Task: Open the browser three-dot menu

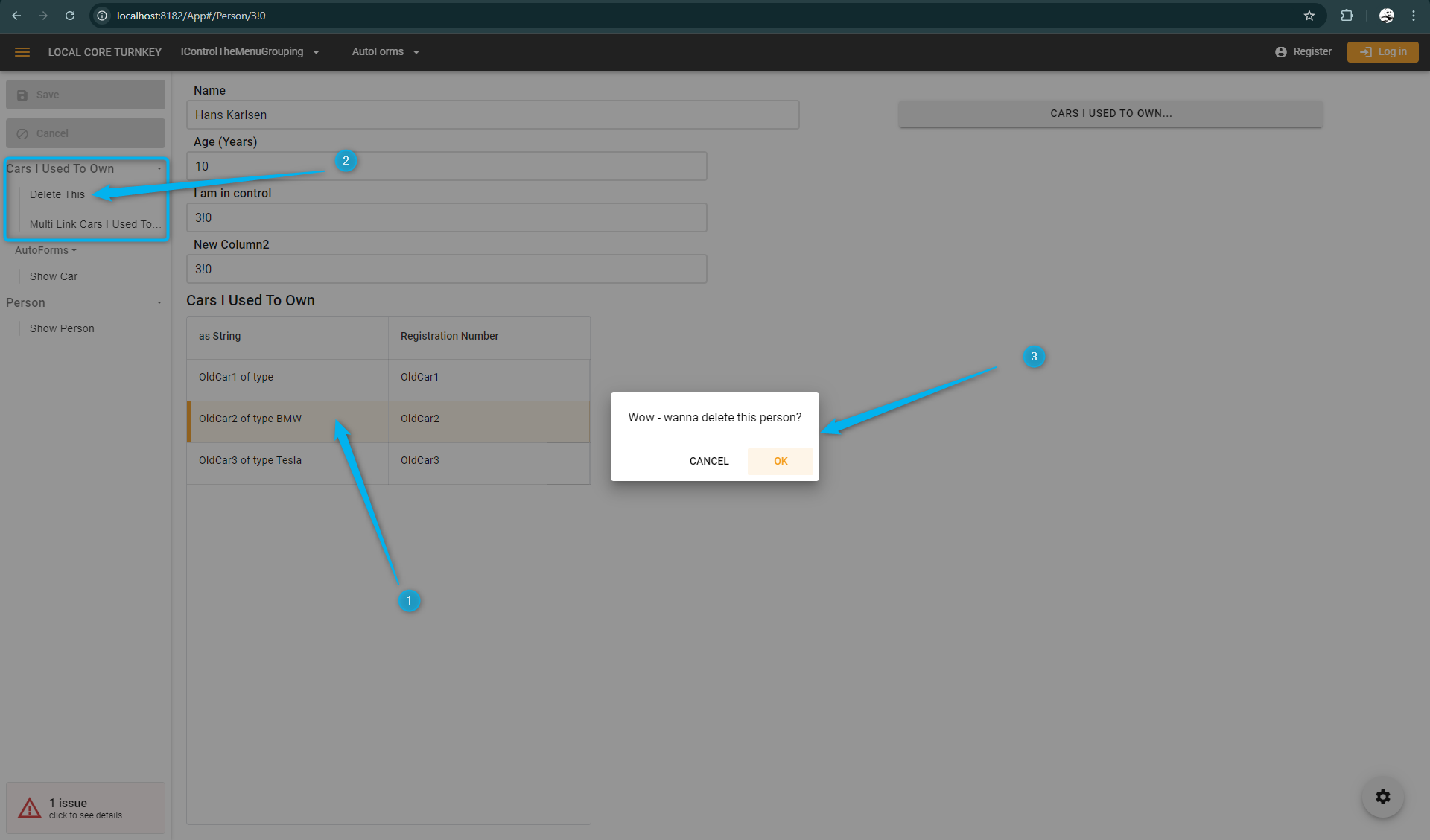Action: tap(1414, 16)
